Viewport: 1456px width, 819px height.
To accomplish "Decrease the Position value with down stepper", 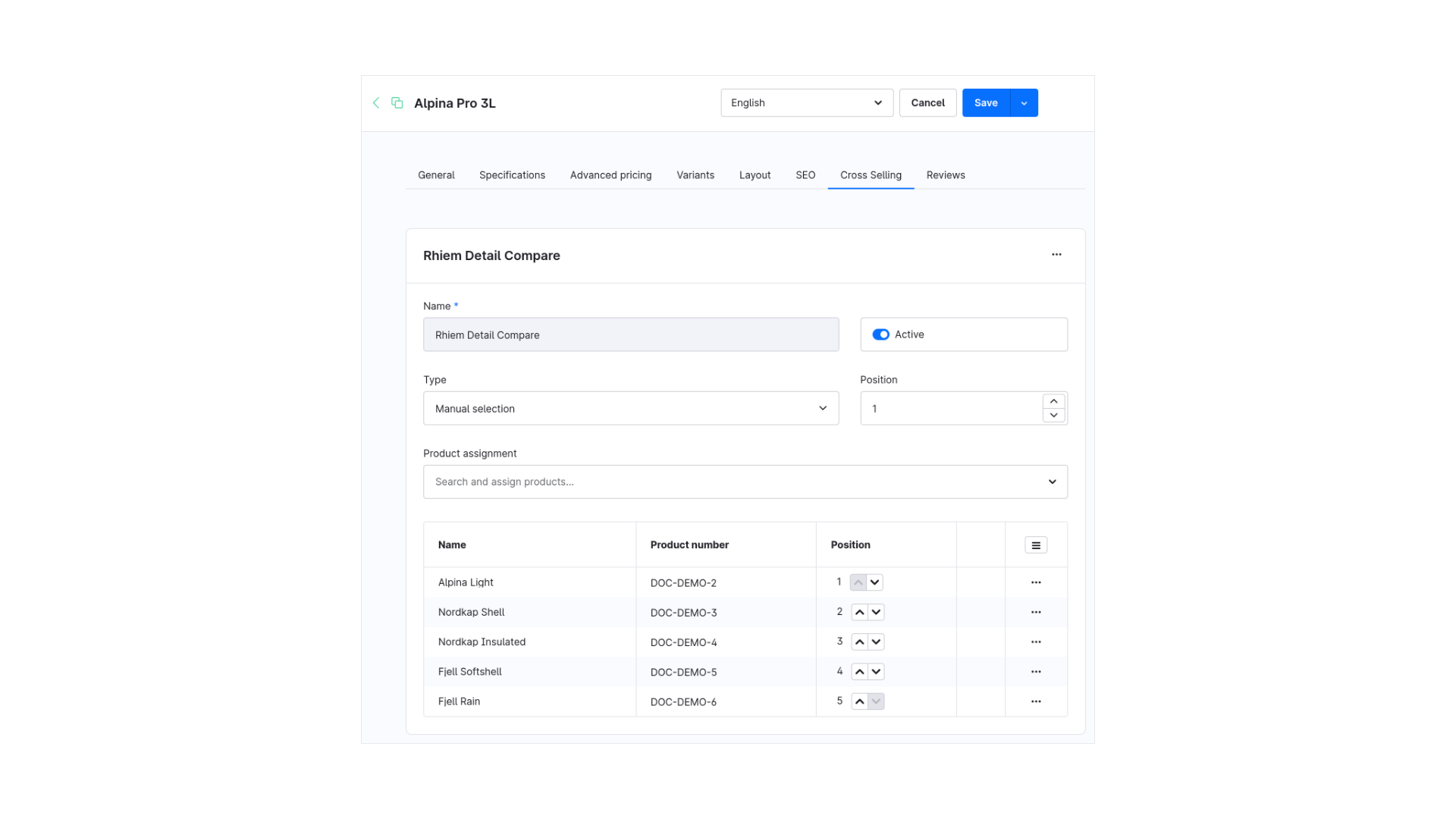I will click(1053, 415).
